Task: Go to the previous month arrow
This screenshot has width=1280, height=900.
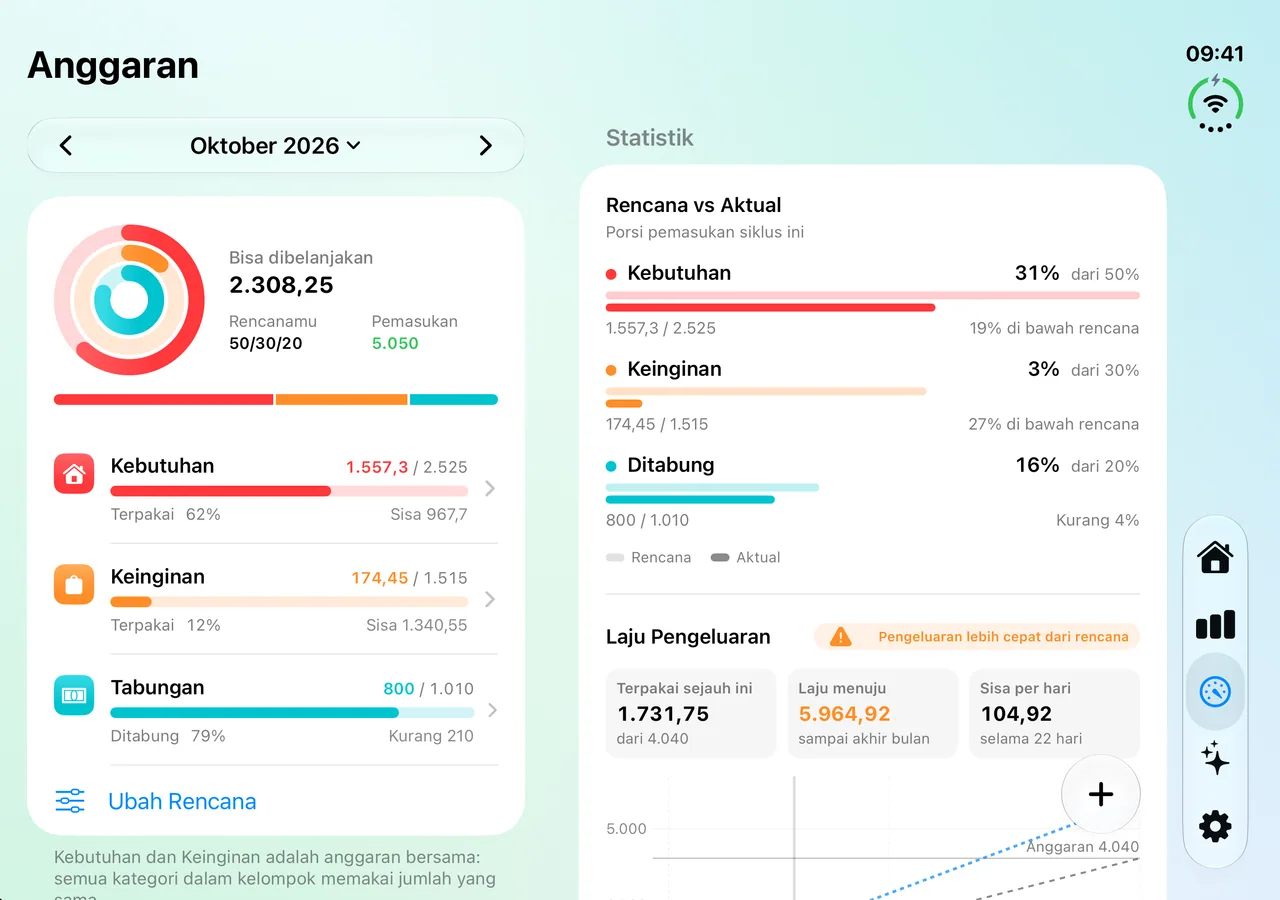Action: pyautogui.click(x=66, y=146)
